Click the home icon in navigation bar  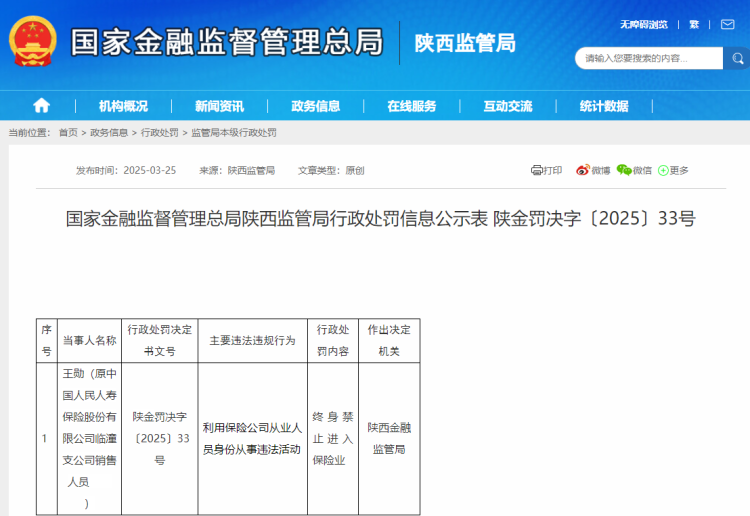41,106
